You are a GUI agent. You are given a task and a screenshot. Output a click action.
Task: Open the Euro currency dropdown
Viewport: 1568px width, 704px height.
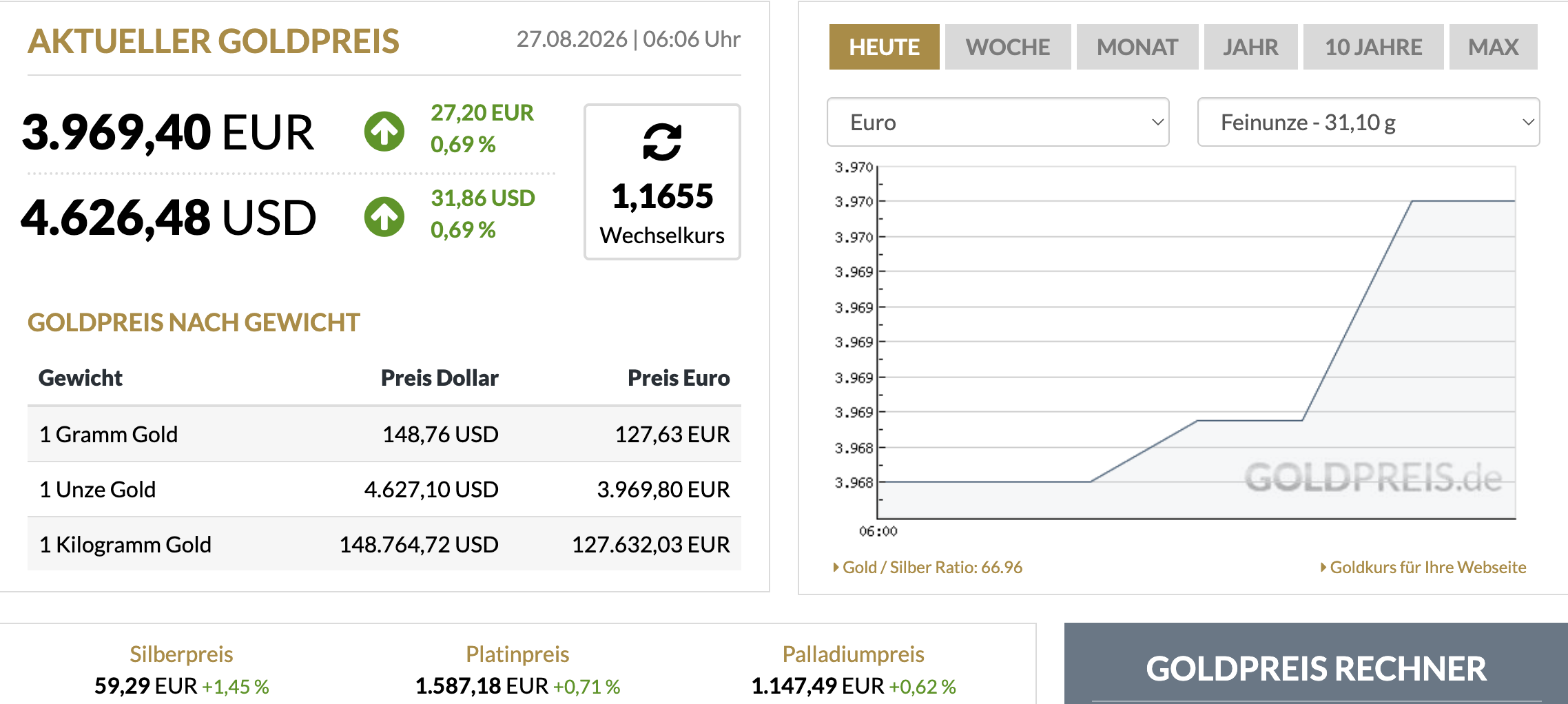(998, 122)
